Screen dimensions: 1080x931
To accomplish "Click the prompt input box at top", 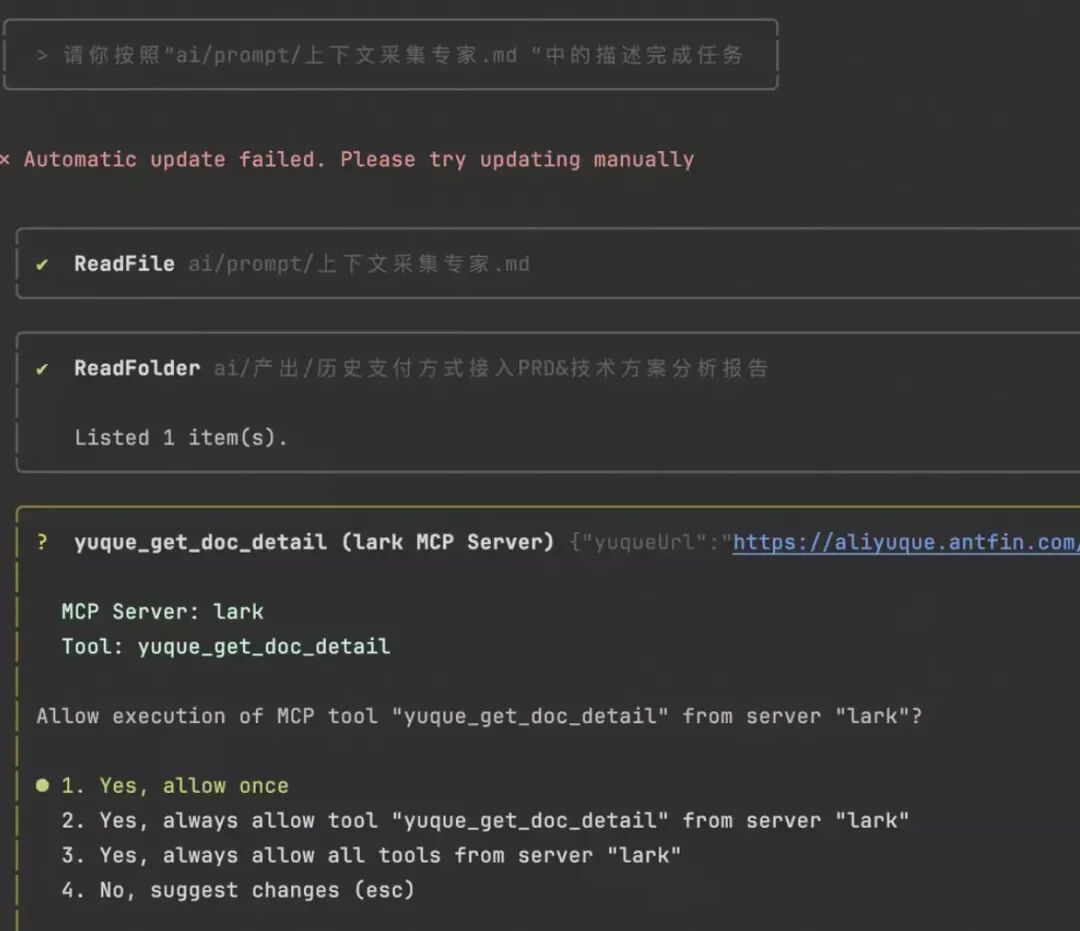I will click(390, 55).
